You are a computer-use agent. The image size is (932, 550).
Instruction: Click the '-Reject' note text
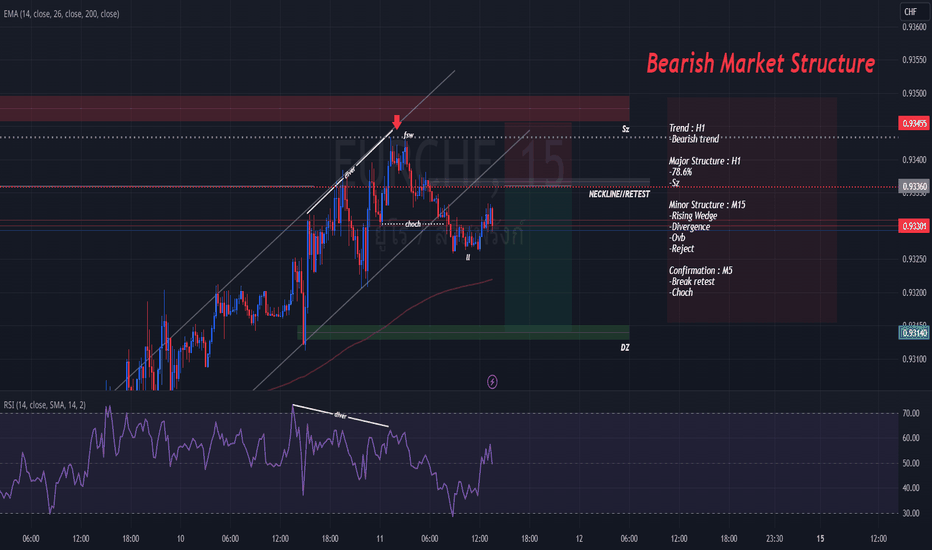[681, 249]
